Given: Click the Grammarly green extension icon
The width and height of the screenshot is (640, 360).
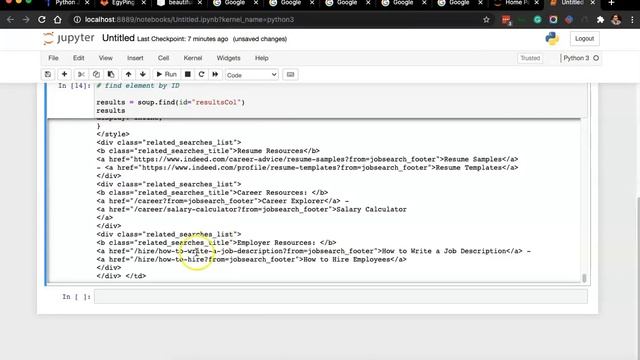Looking at the screenshot, I should [x=537, y=20].
